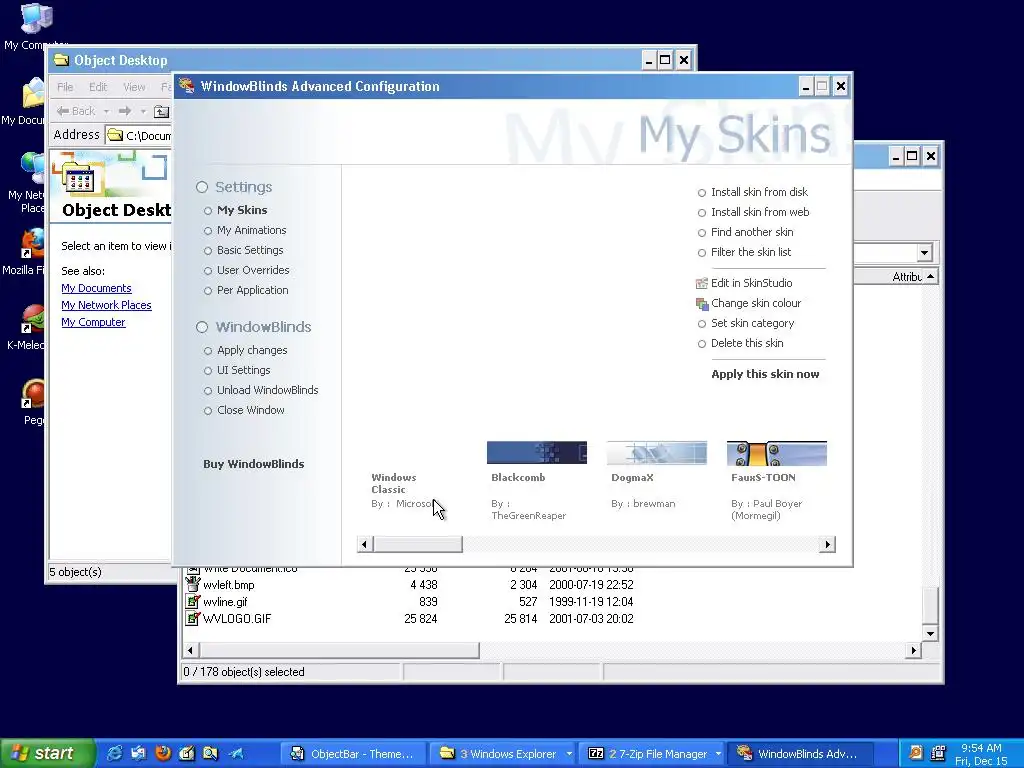The width and height of the screenshot is (1024, 768).
Task: Click the WVLOGO.GIF file icon
Action: point(193,618)
